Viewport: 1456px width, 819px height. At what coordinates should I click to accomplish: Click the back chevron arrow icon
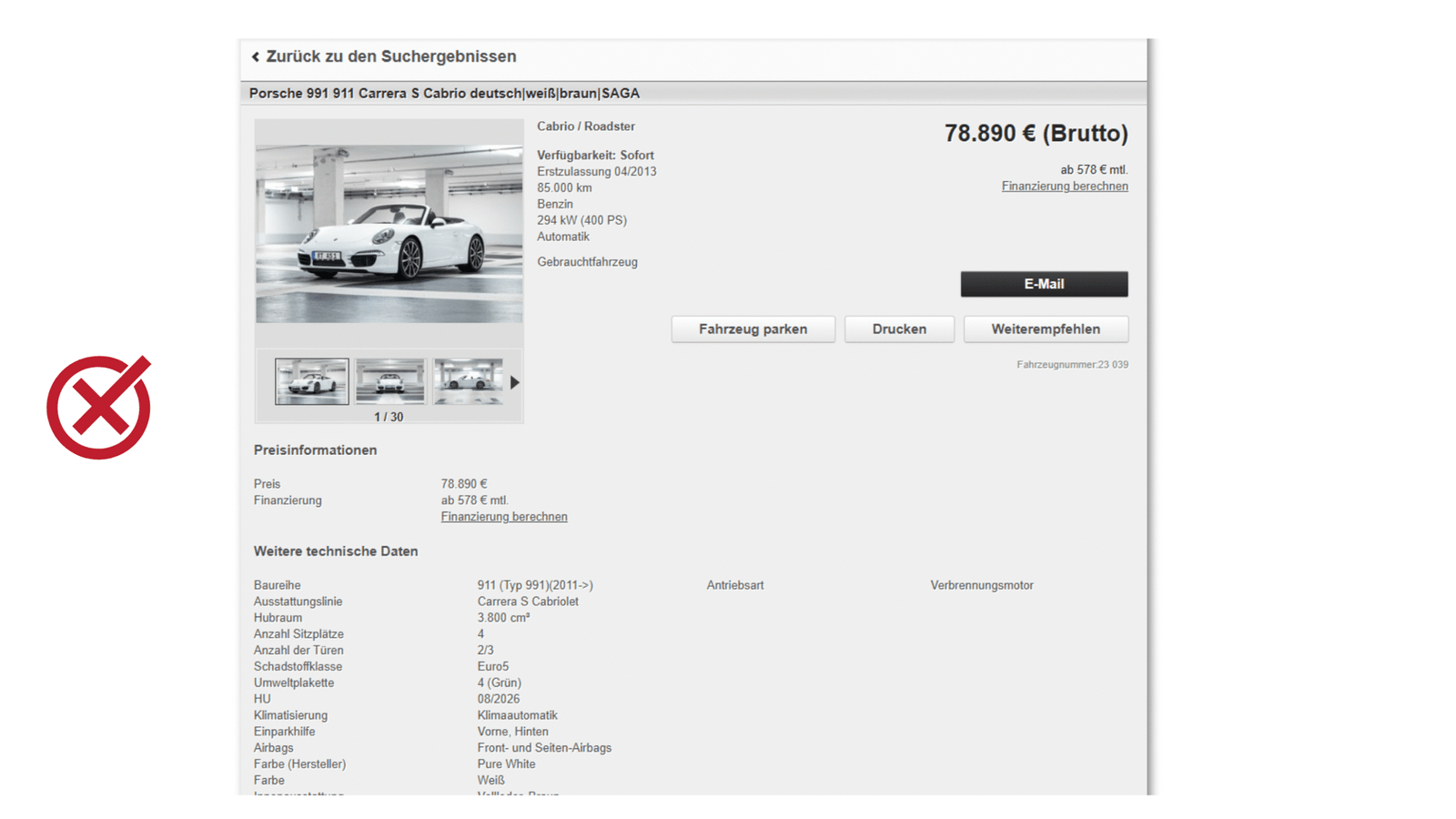coord(256,56)
